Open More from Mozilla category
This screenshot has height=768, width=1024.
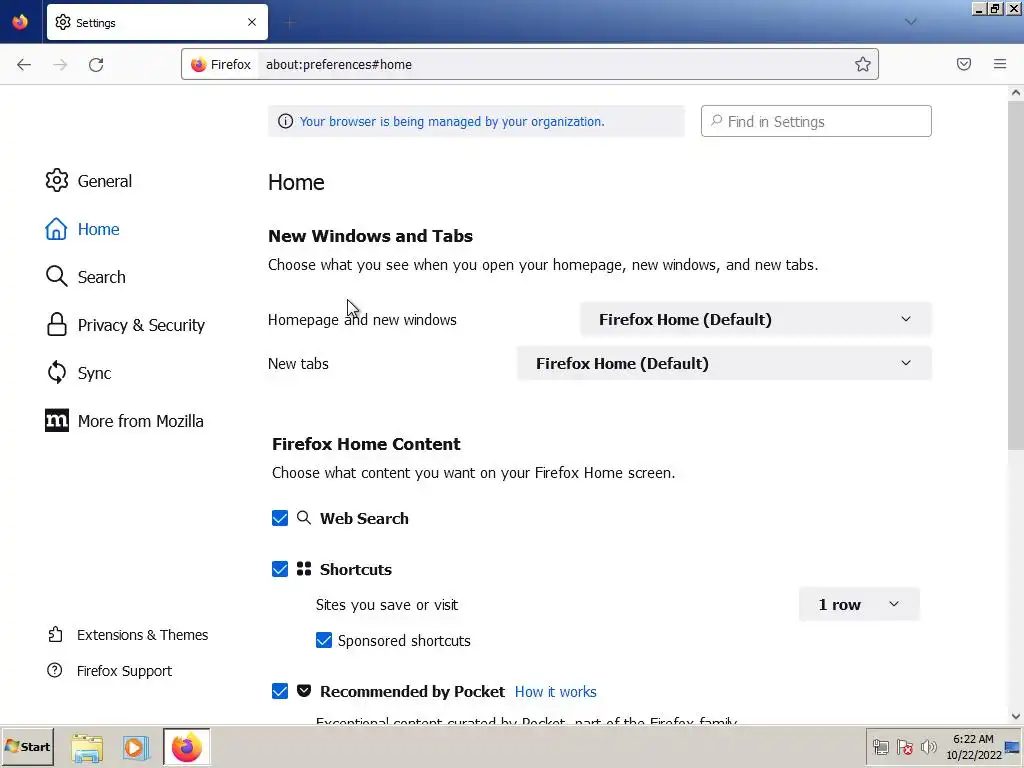tap(124, 421)
